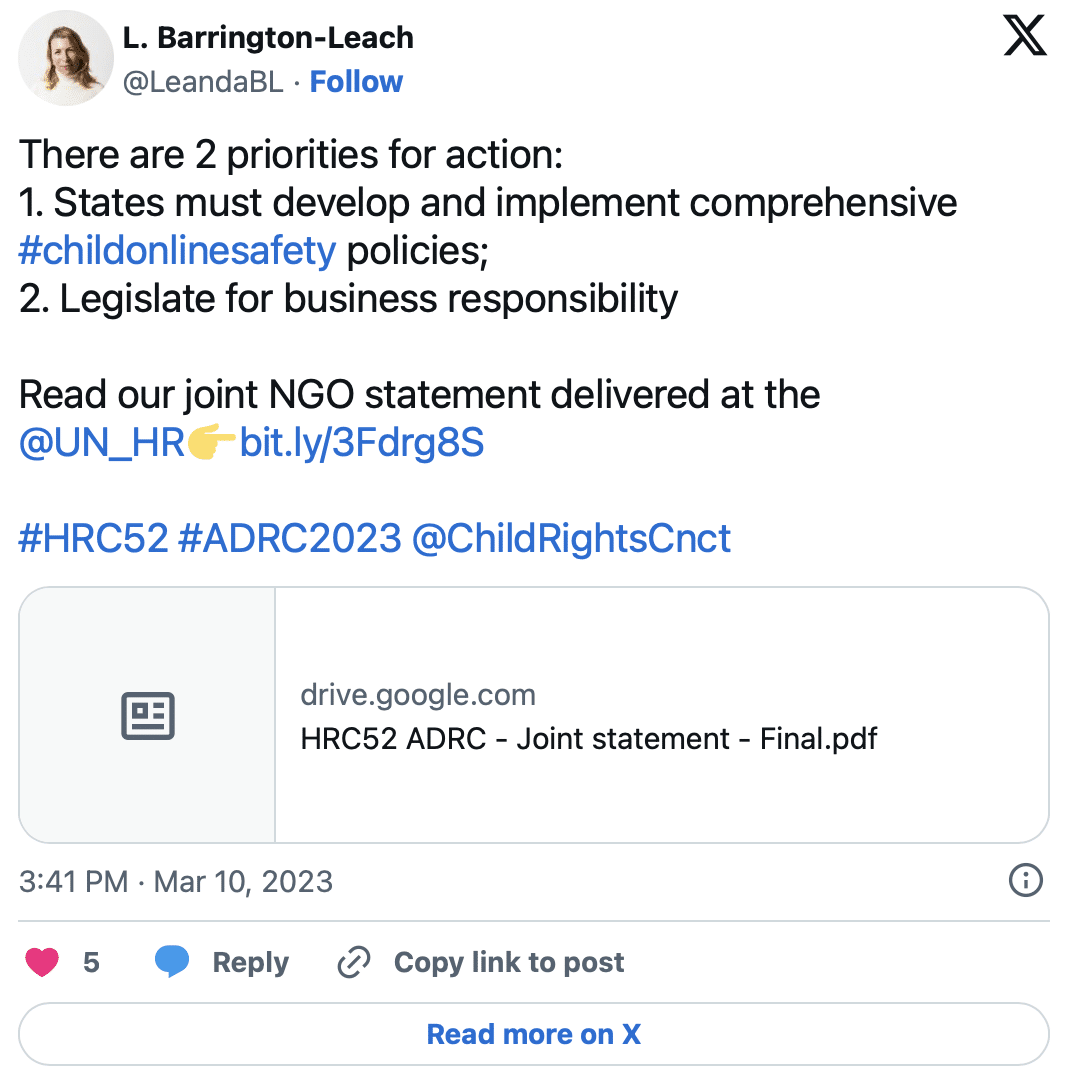Click the Reply text button
Image resolution: width=1074 pixels, height=1088 pixels.
pyautogui.click(x=250, y=962)
